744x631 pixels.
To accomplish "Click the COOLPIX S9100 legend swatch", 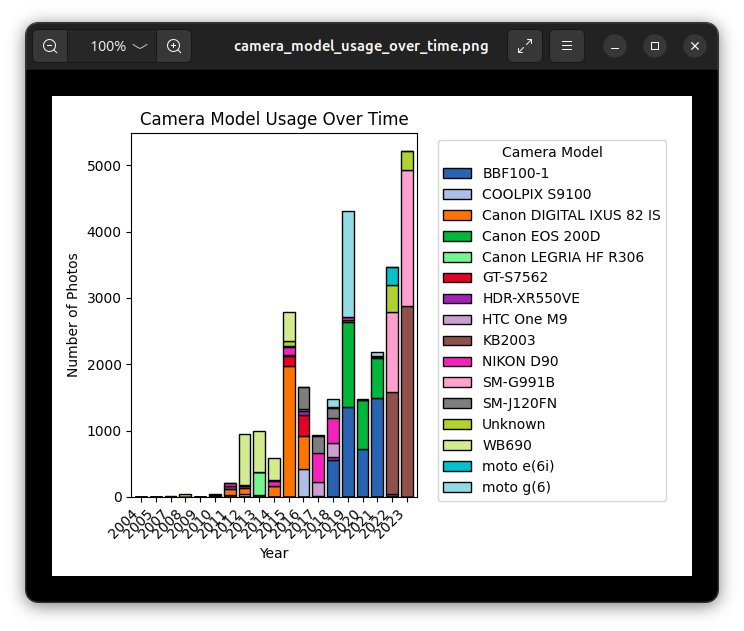I will point(457,195).
